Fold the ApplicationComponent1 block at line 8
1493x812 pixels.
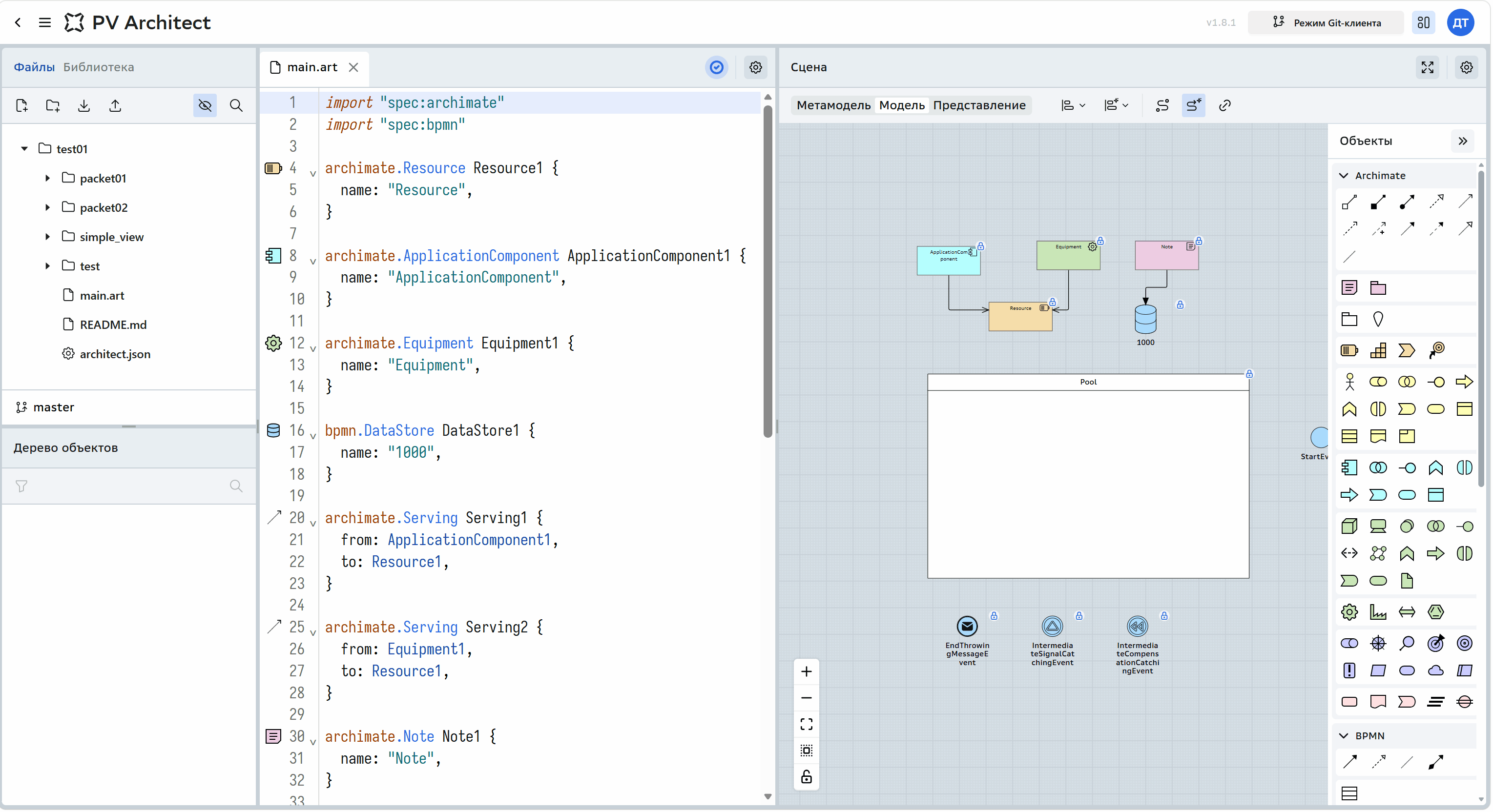[x=313, y=261]
